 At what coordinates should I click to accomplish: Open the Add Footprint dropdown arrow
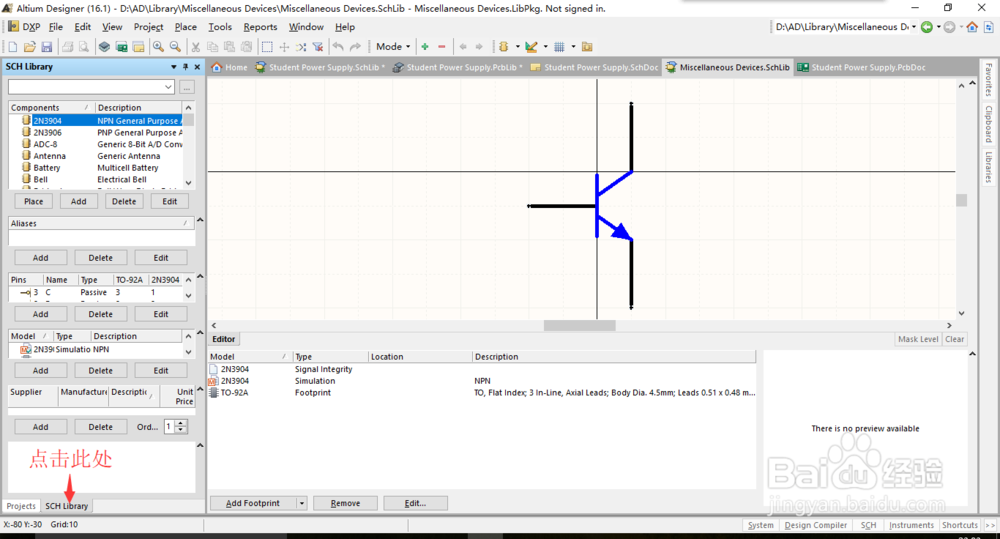coord(302,503)
